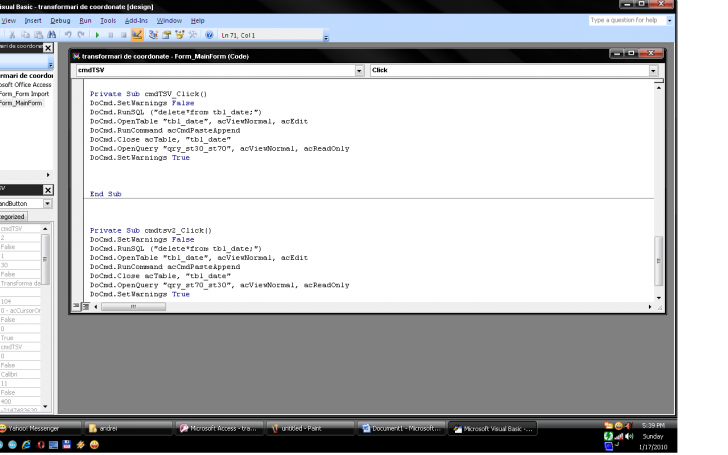The image size is (728, 455).
Task: Click the '0 - acCursorOn' property value
Action: point(20,311)
